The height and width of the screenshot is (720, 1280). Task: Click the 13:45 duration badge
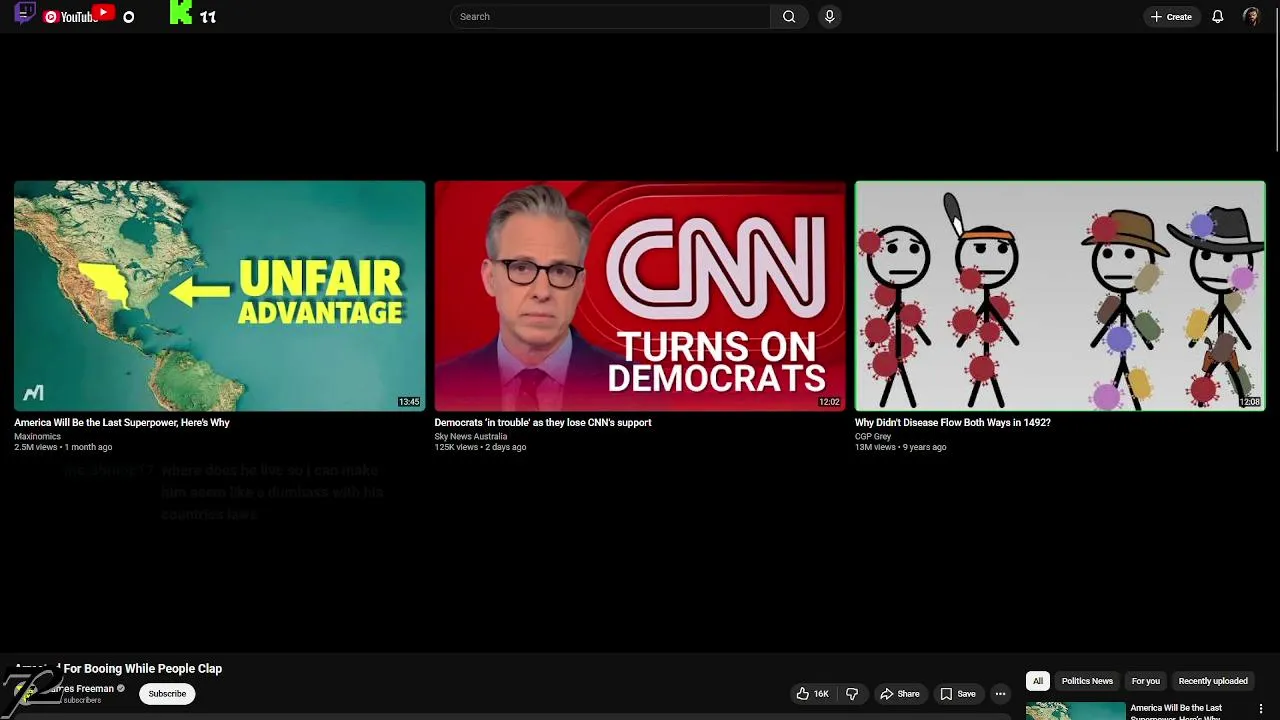tap(409, 402)
